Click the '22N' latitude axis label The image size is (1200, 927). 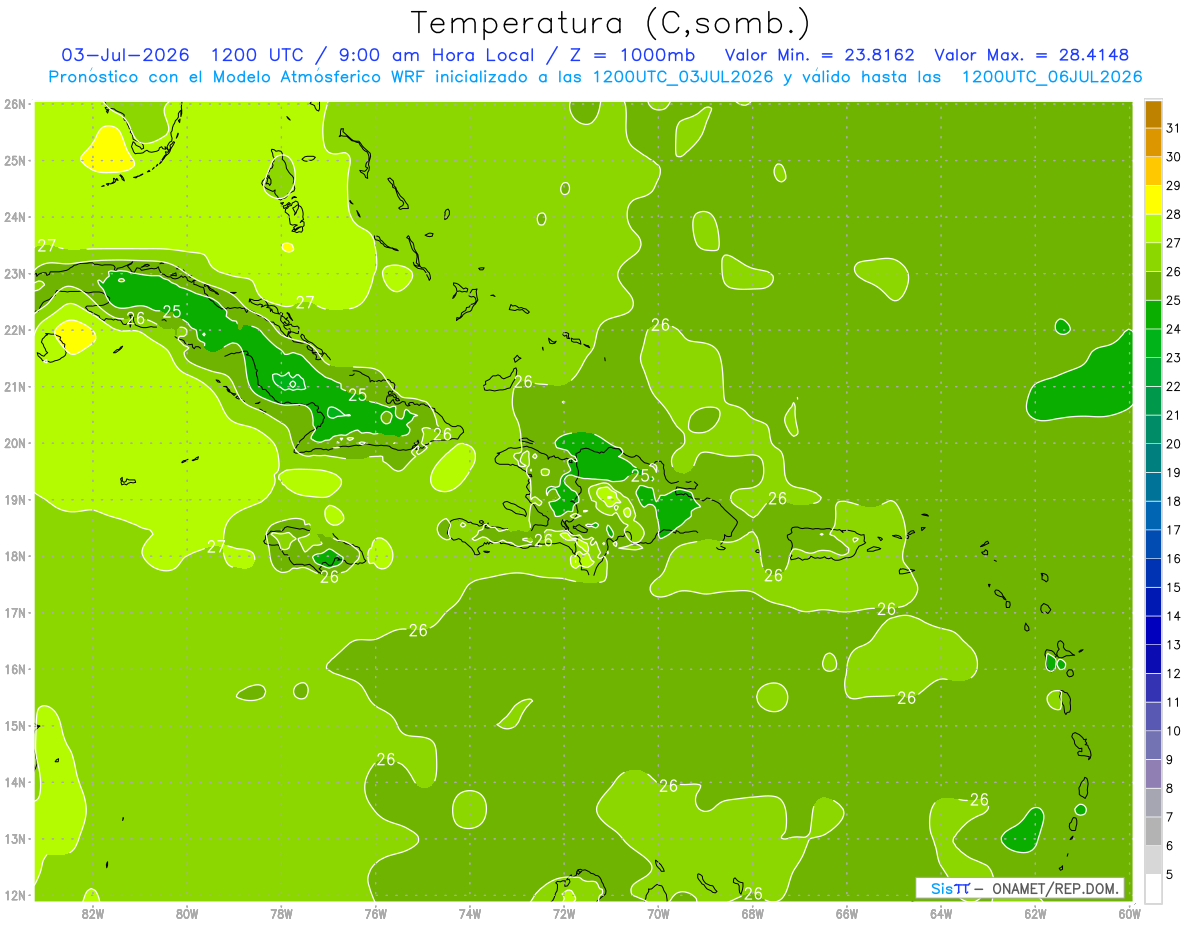click(15, 330)
